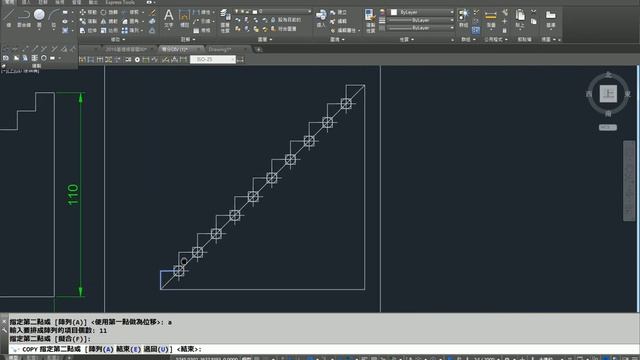Click the Copy clip icon

[533, 21]
